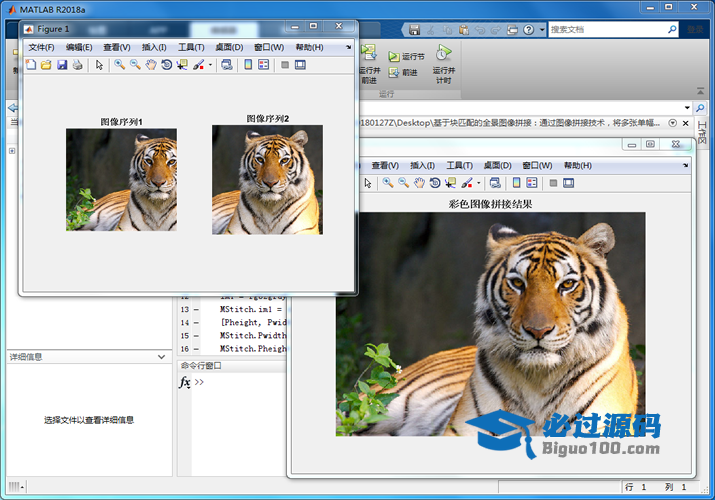
Task: Toggle Insert Colorbar in Figure 1 toolbar
Action: 248,65
